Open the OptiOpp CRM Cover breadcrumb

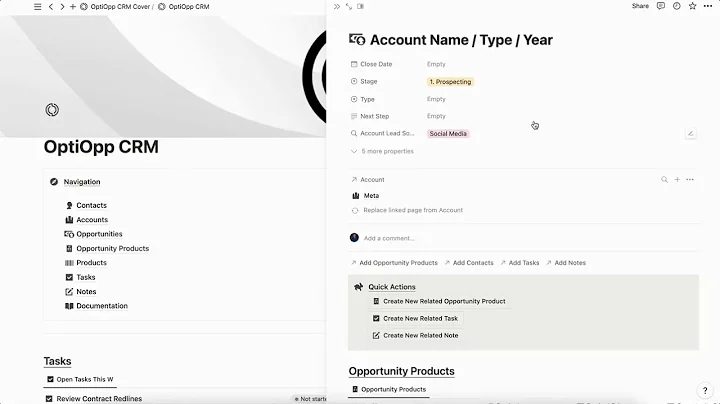pos(115,7)
